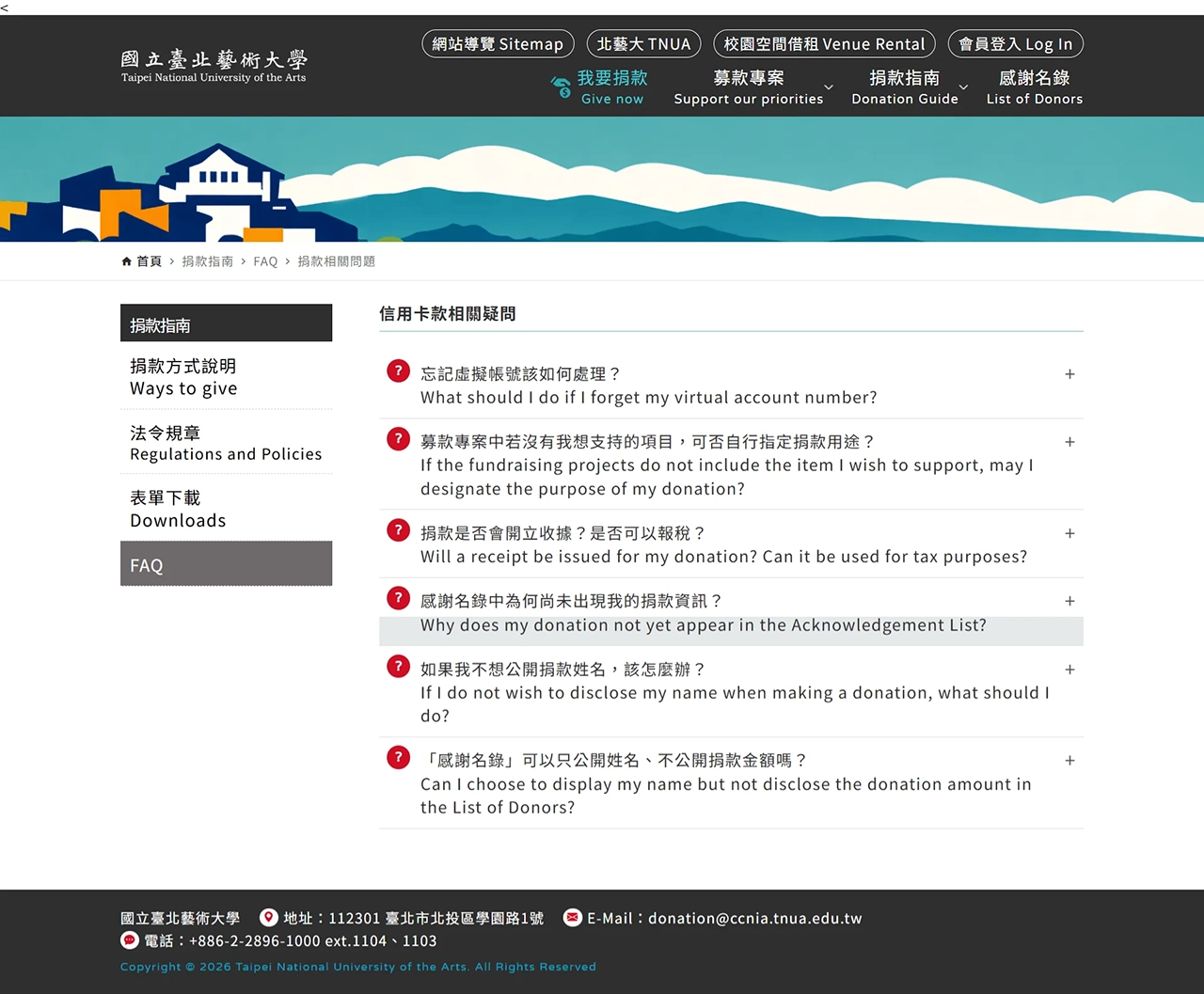Click the question text about forgetting virtual account number
The image size is (1204, 994).
pos(648,386)
